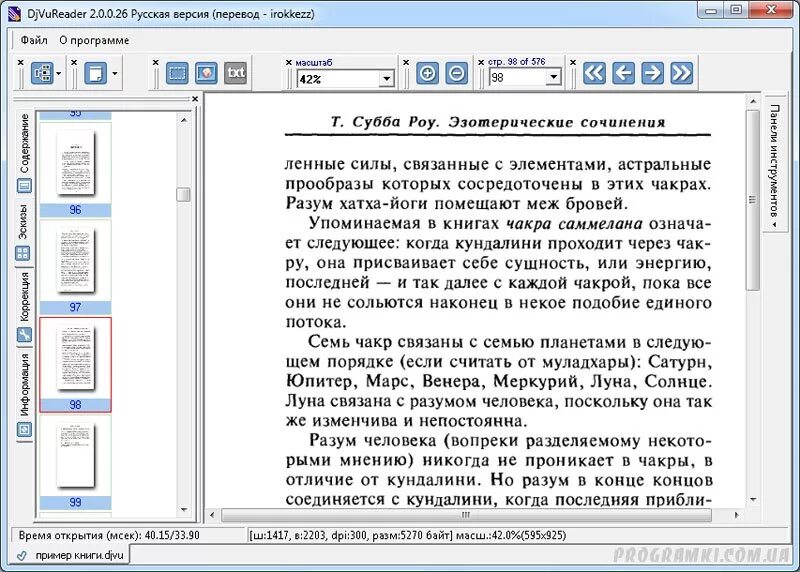Image resolution: width=800 pixels, height=572 pixels.
Task: Zoom in with the plus icon
Action: click(427, 73)
